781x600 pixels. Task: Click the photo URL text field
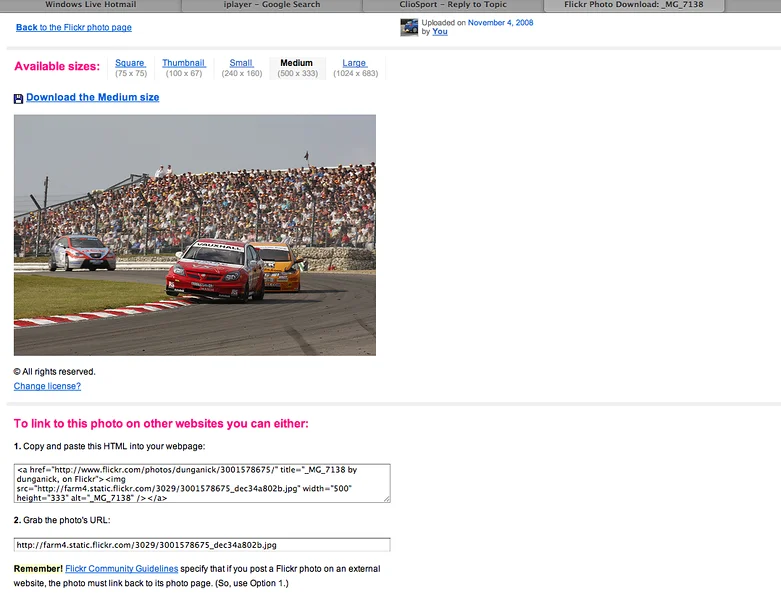202,545
